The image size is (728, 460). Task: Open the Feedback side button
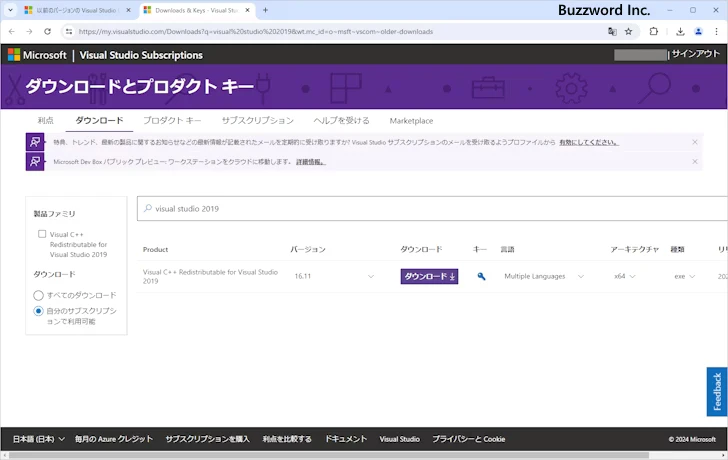tap(717, 391)
